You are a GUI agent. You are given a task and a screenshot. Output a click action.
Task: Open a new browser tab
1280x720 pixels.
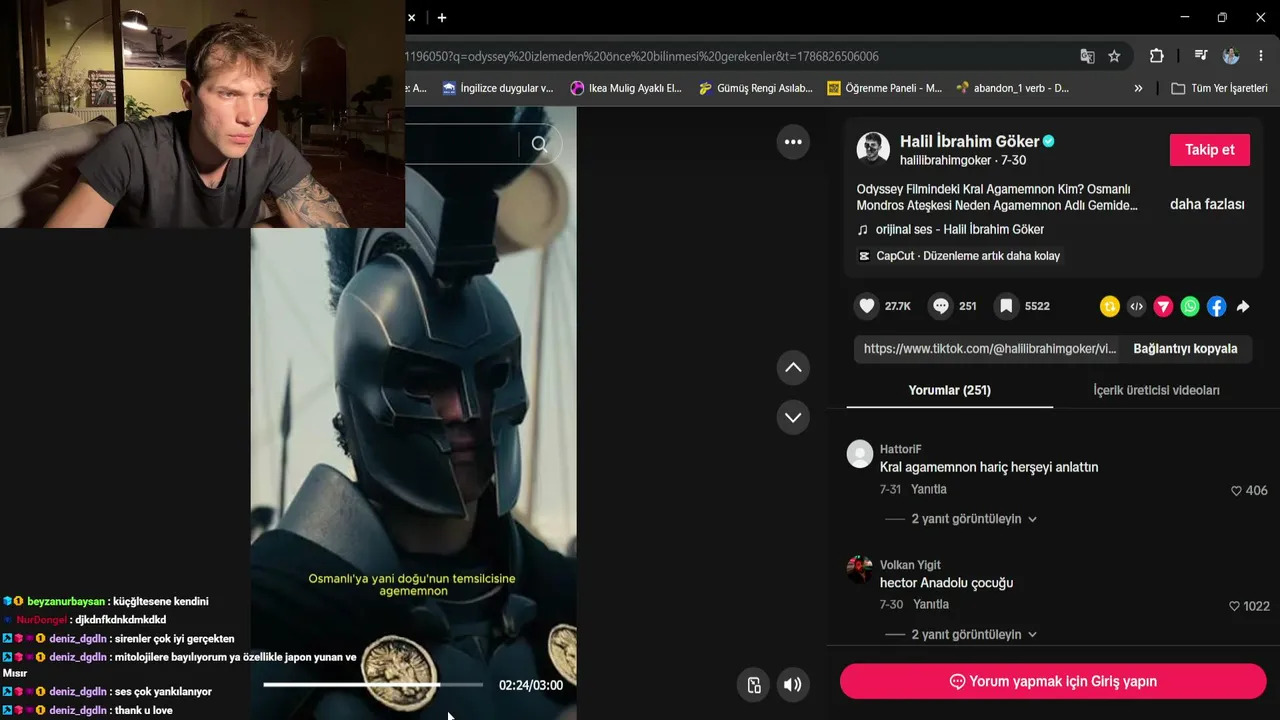[442, 17]
